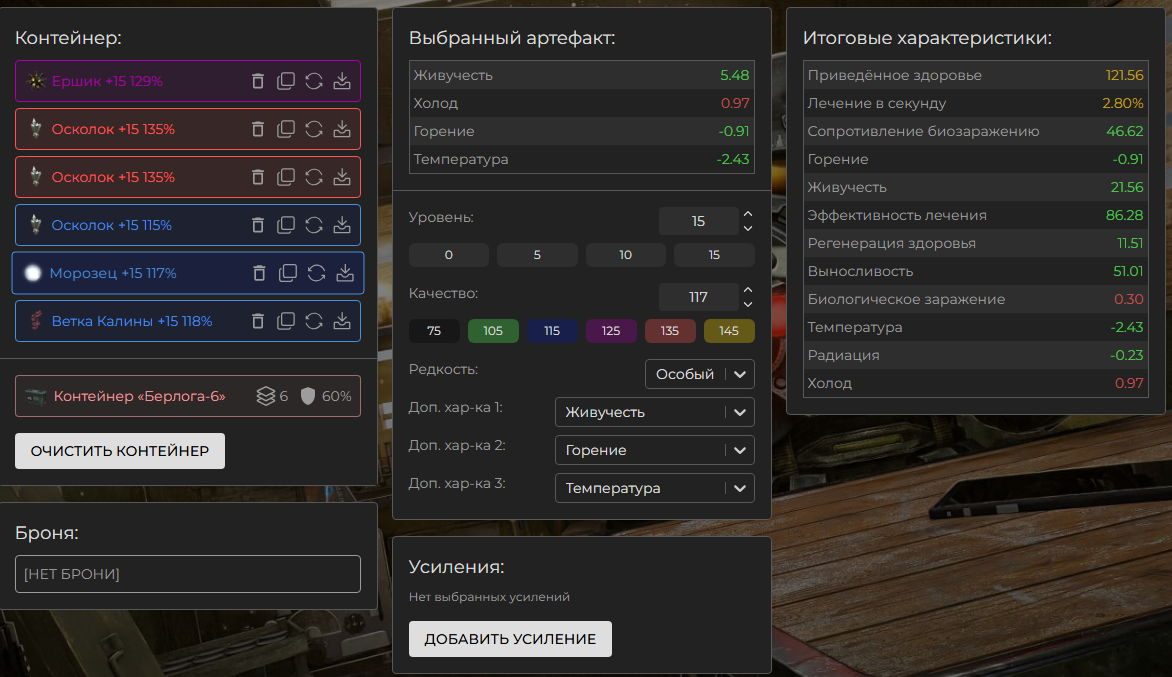Select the yellow 145 quality preset
Screen dimensions: 1172x677
pos(729,331)
